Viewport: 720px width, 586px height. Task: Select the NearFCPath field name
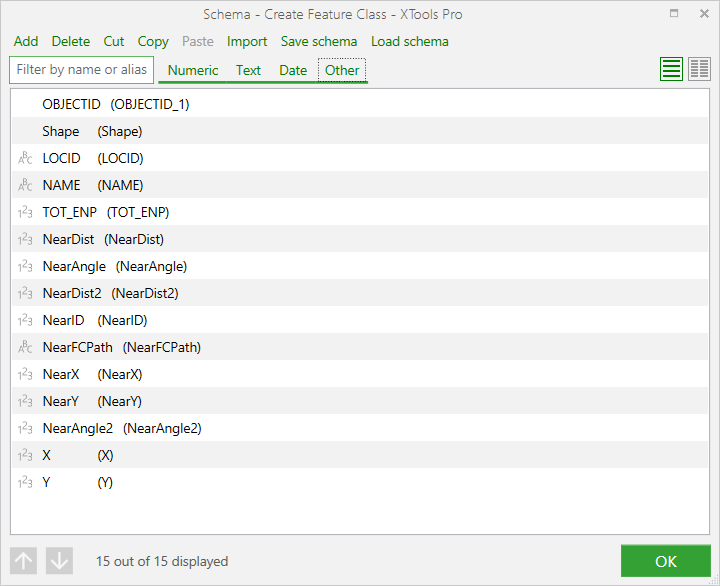tap(78, 347)
